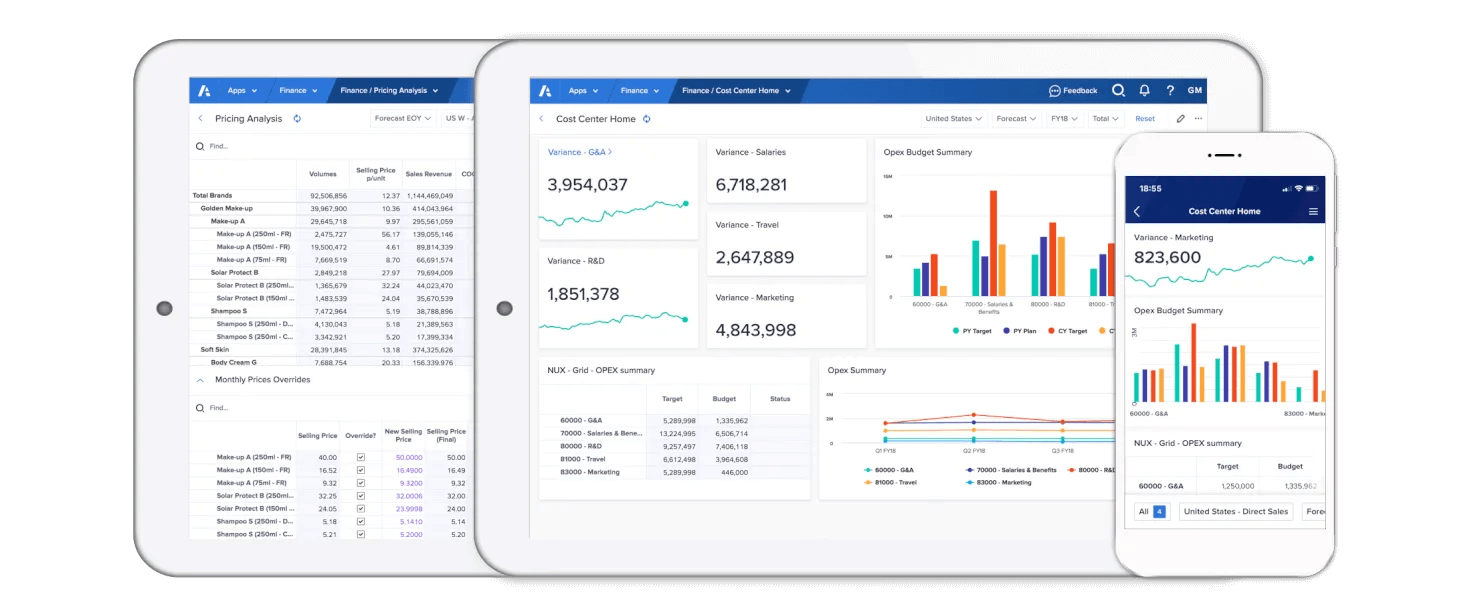Click the Reset link on the dashboard
The height and width of the screenshot is (606, 1480).
point(1145,118)
